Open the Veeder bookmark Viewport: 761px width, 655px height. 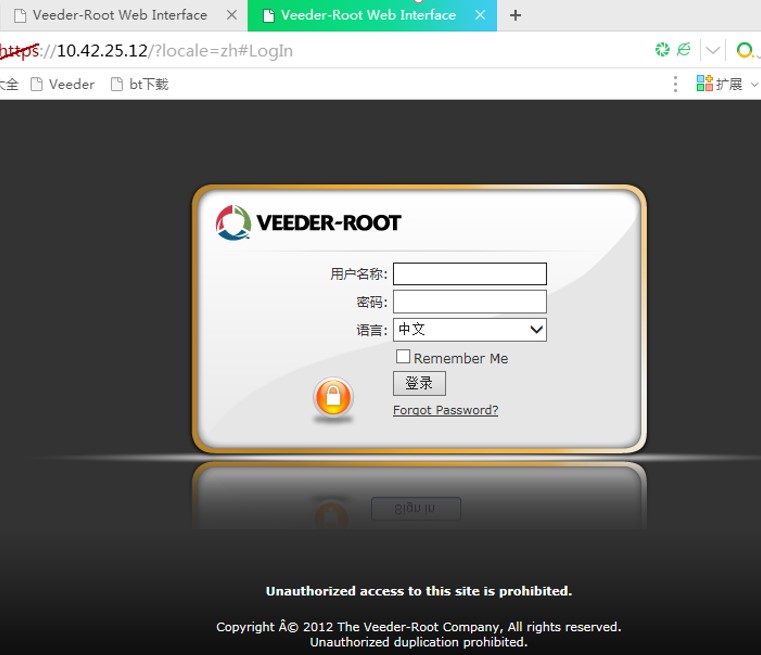(63, 84)
